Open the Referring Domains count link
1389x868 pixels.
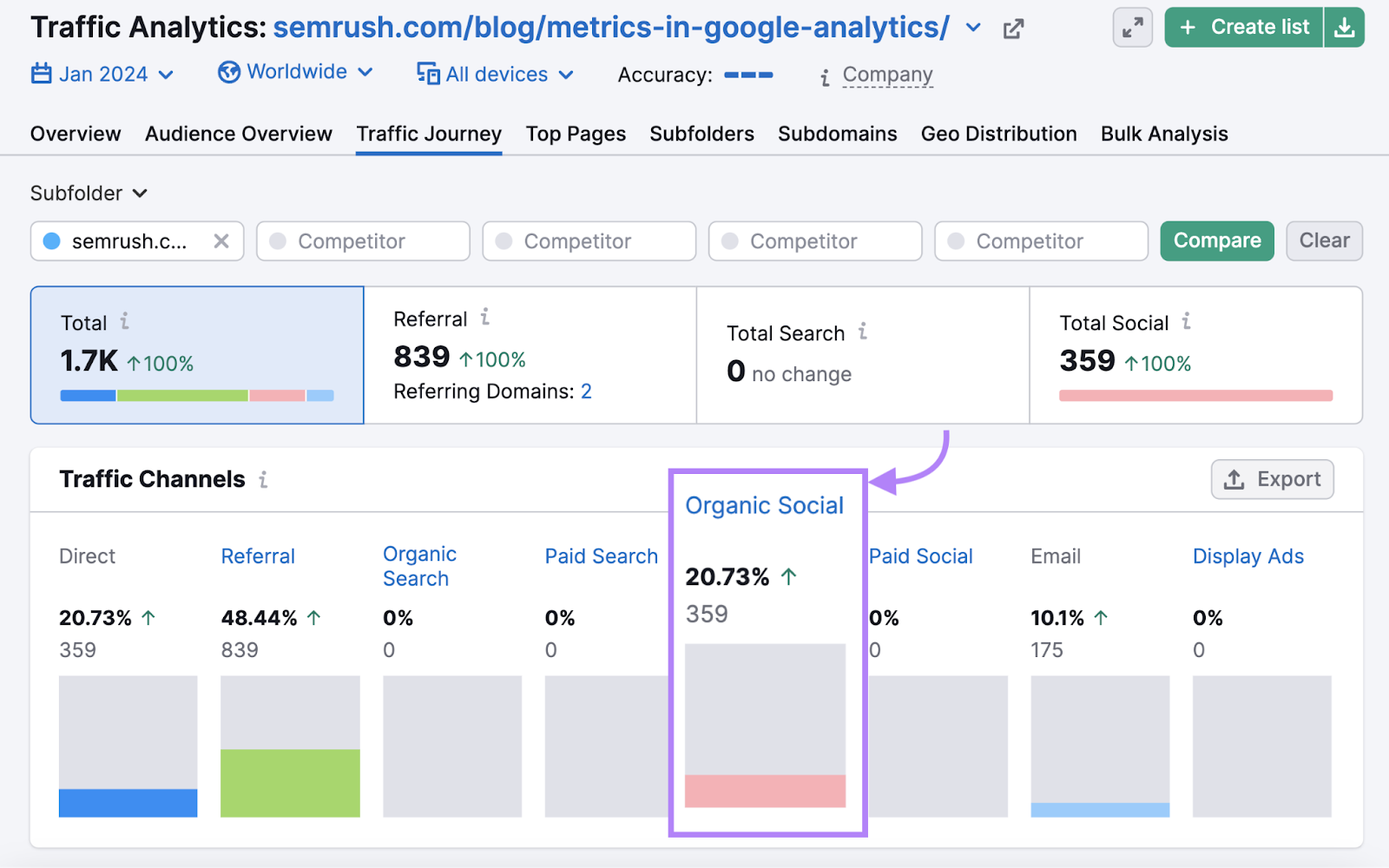tap(588, 391)
